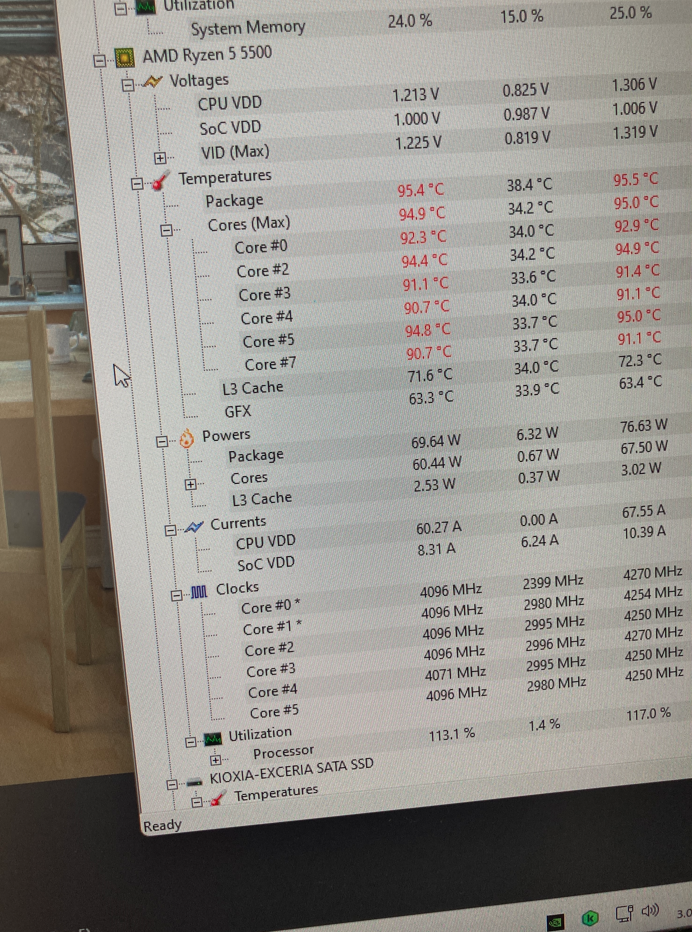
Task: Select the GFX temperature row
Action: click(x=238, y=411)
